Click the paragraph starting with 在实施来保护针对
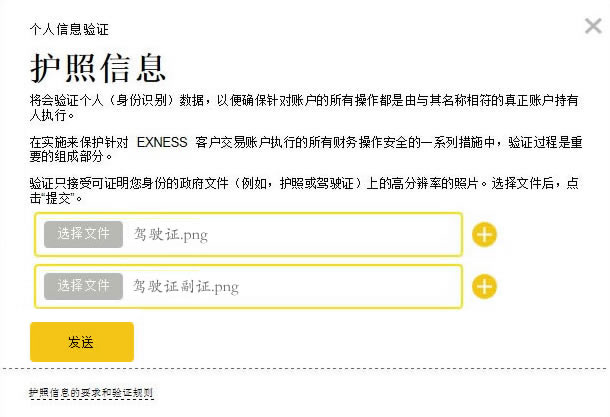The image size is (610, 417). (x=306, y=149)
